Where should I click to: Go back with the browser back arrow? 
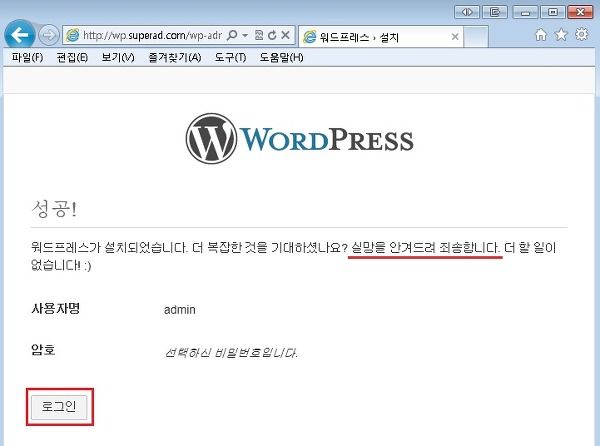click(x=19, y=35)
